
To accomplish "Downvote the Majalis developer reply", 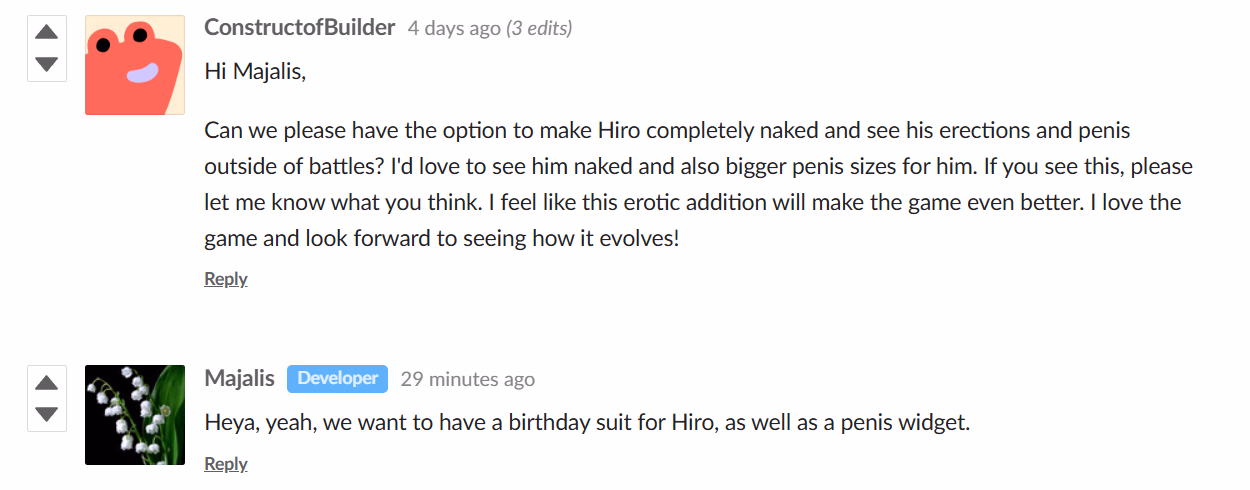I will pos(46,414).
